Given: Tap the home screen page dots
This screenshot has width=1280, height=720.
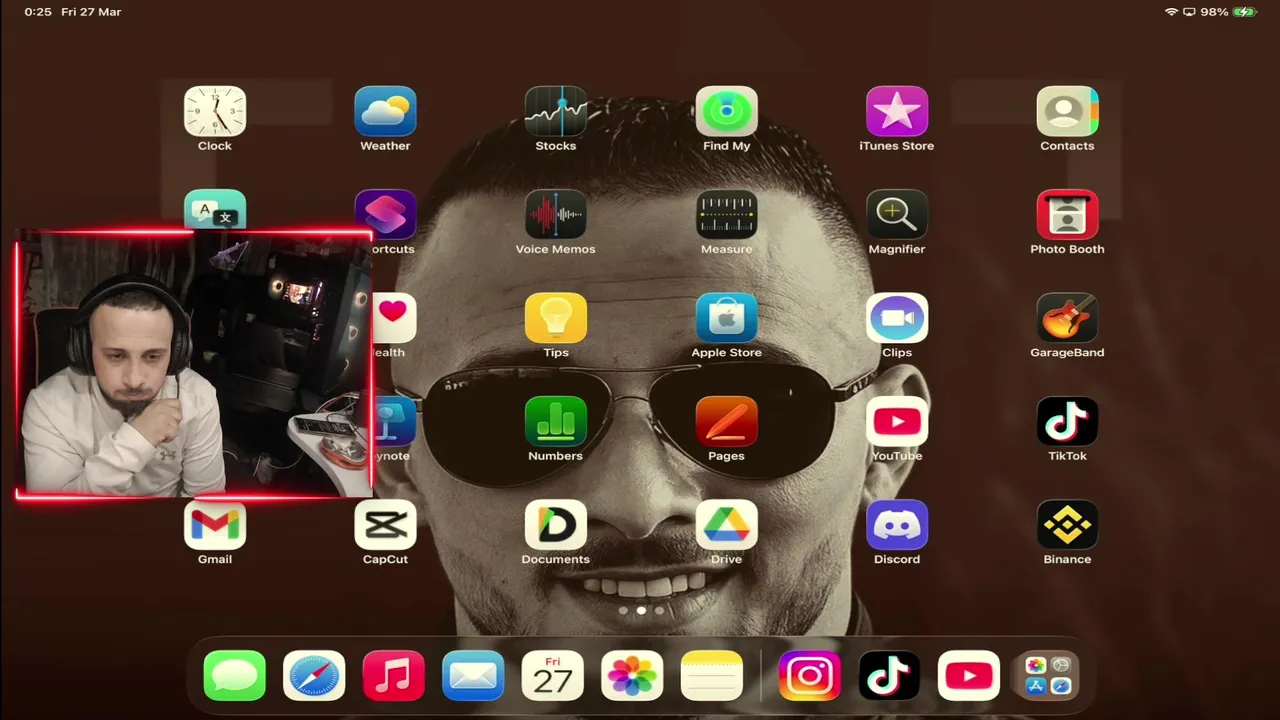Looking at the screenshot, I should point(641,610).
